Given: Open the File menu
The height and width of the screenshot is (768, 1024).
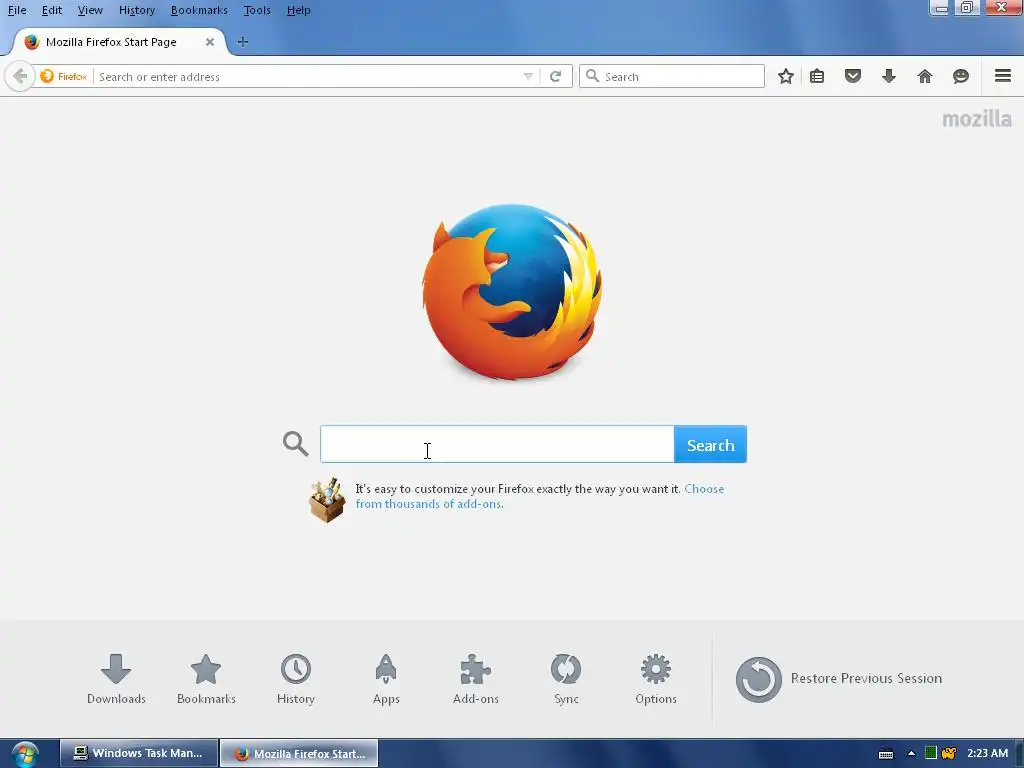Looking at the screenshot, I should 17,10.
